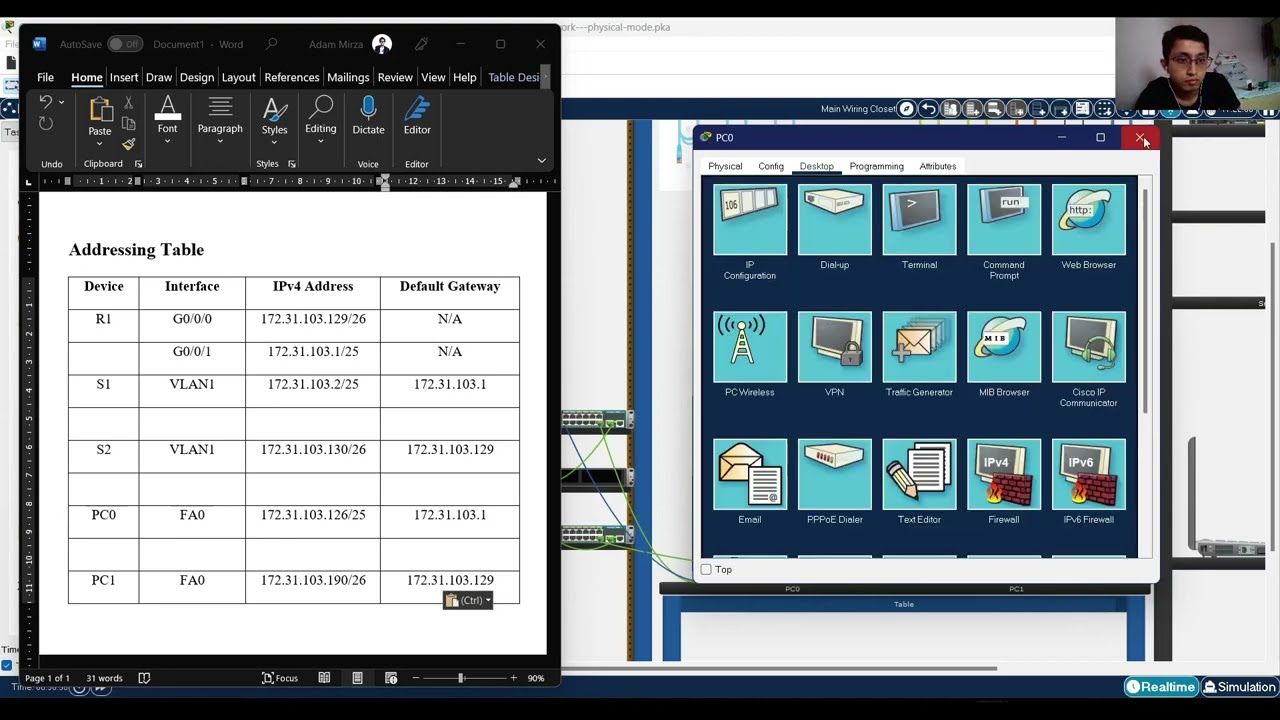Expand Word ribbon display options chevron
The height and width of the screenshot is (720, 1280).
[x=541, y=161]
